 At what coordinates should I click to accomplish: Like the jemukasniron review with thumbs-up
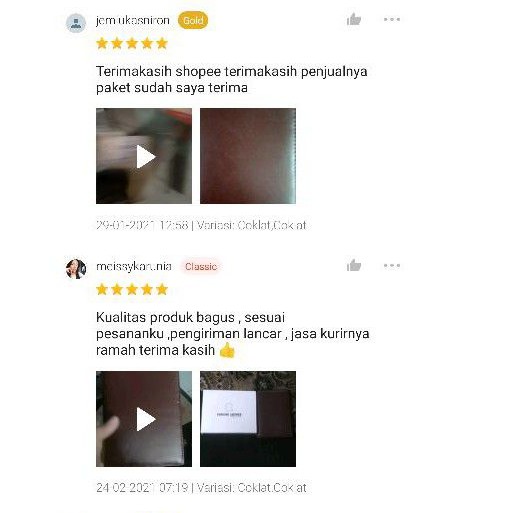pos(354,19)
